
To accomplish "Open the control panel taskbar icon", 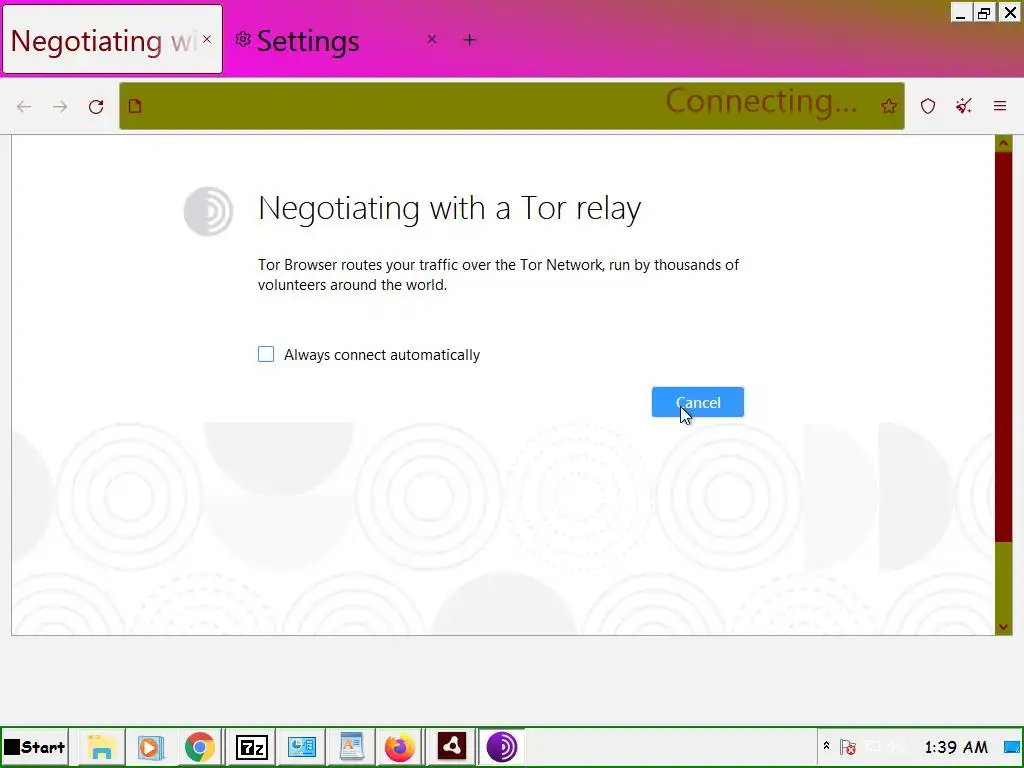I will 302,747.
